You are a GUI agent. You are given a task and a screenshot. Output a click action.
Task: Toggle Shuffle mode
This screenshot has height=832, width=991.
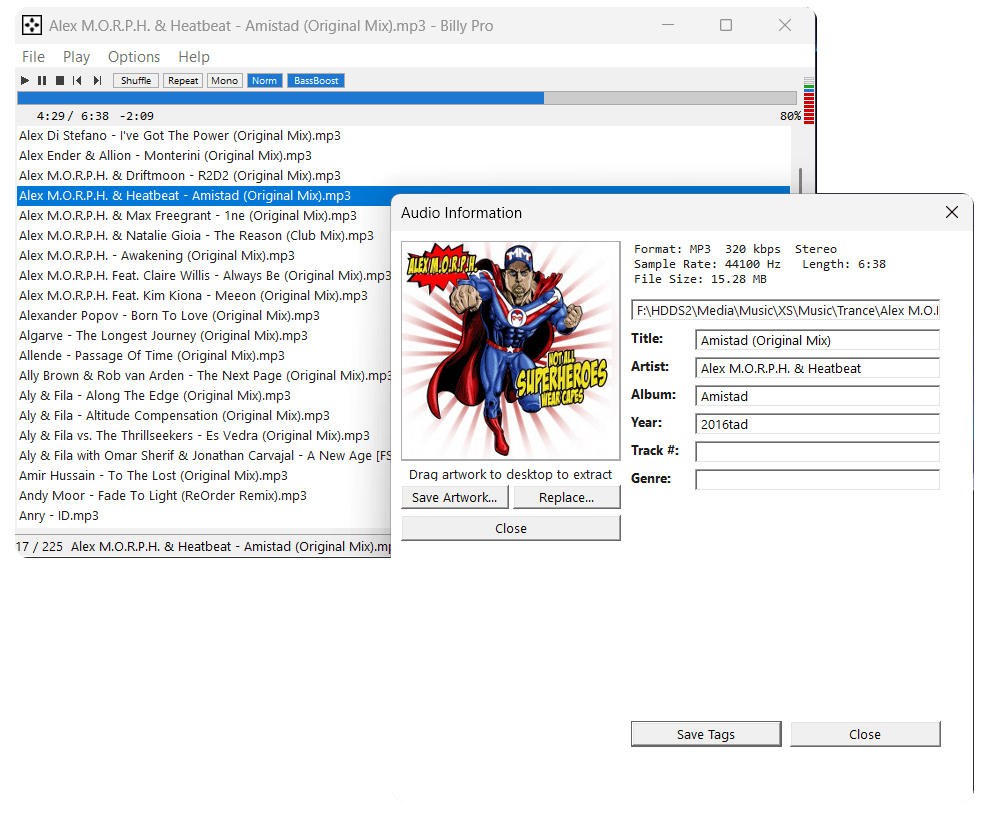(136, 81)
